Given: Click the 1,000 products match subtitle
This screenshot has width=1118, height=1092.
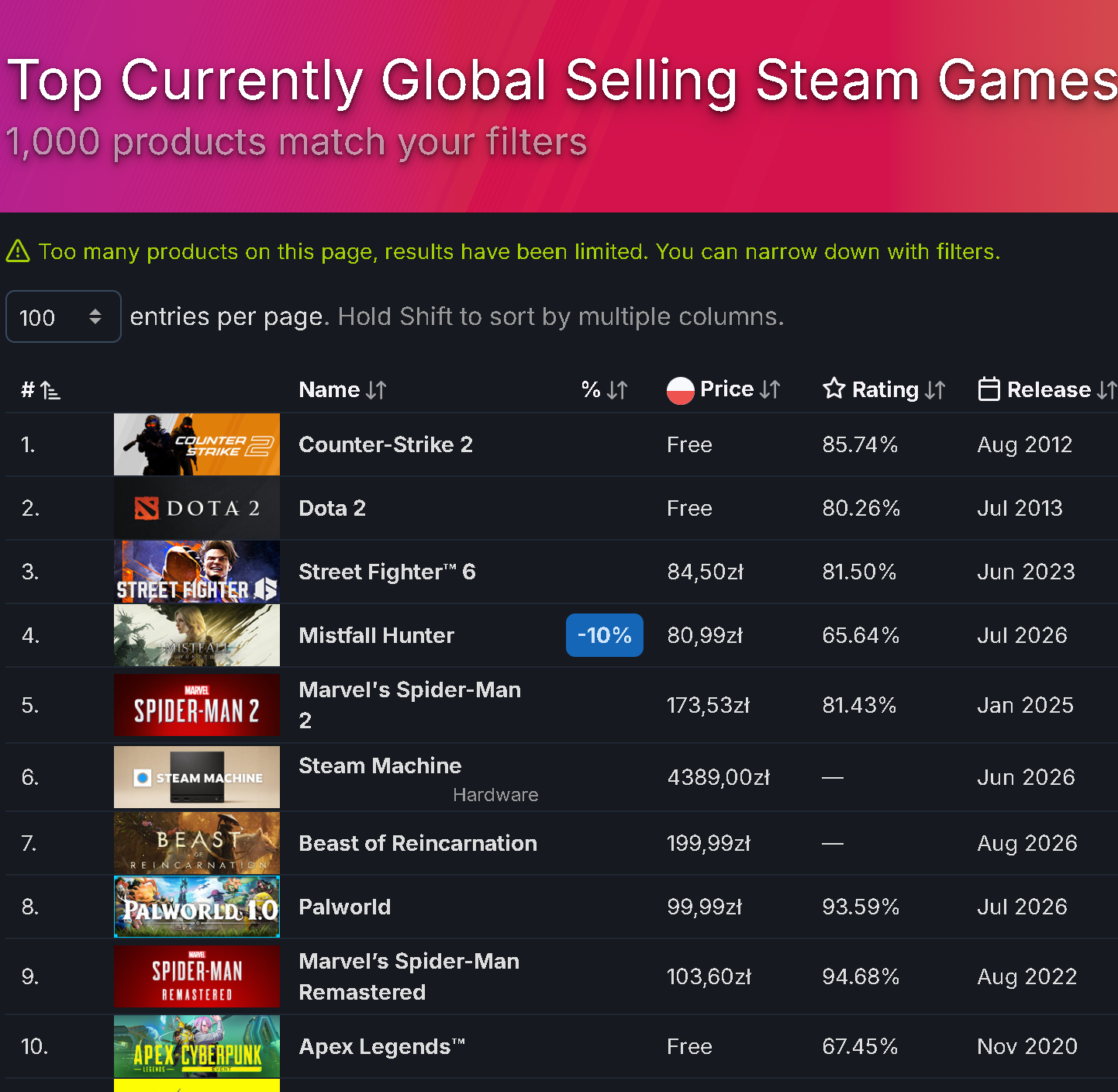Looking at the screenshot, I should tap(296, 143).
